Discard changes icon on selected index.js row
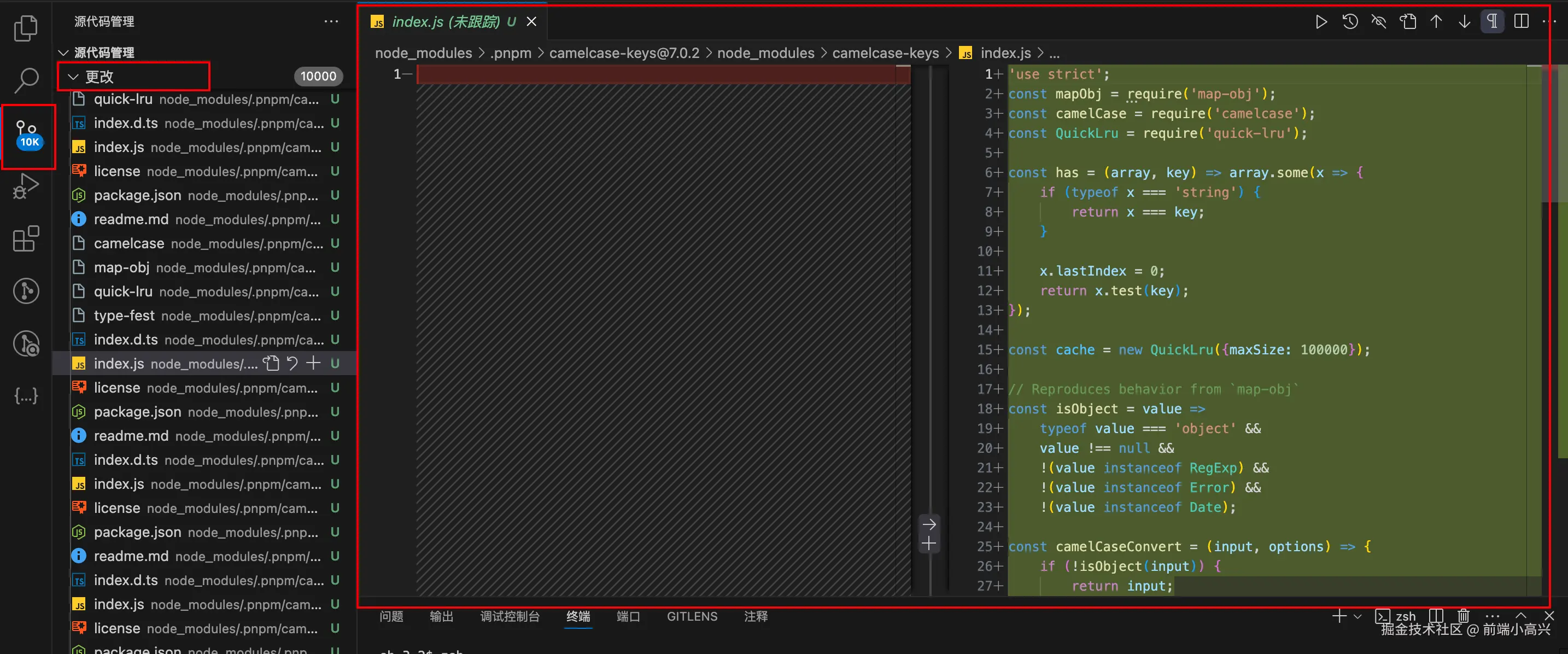Screen dimensions: 1568x654 point(292,364)
